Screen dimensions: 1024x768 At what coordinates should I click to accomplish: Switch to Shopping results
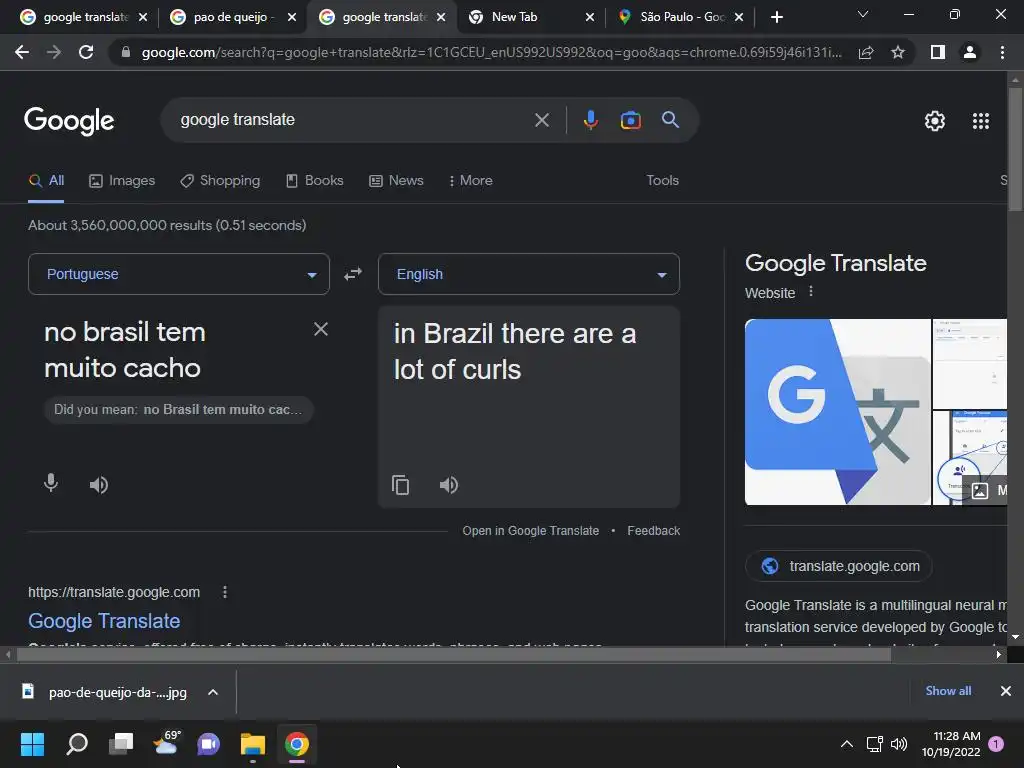[220, 180]
